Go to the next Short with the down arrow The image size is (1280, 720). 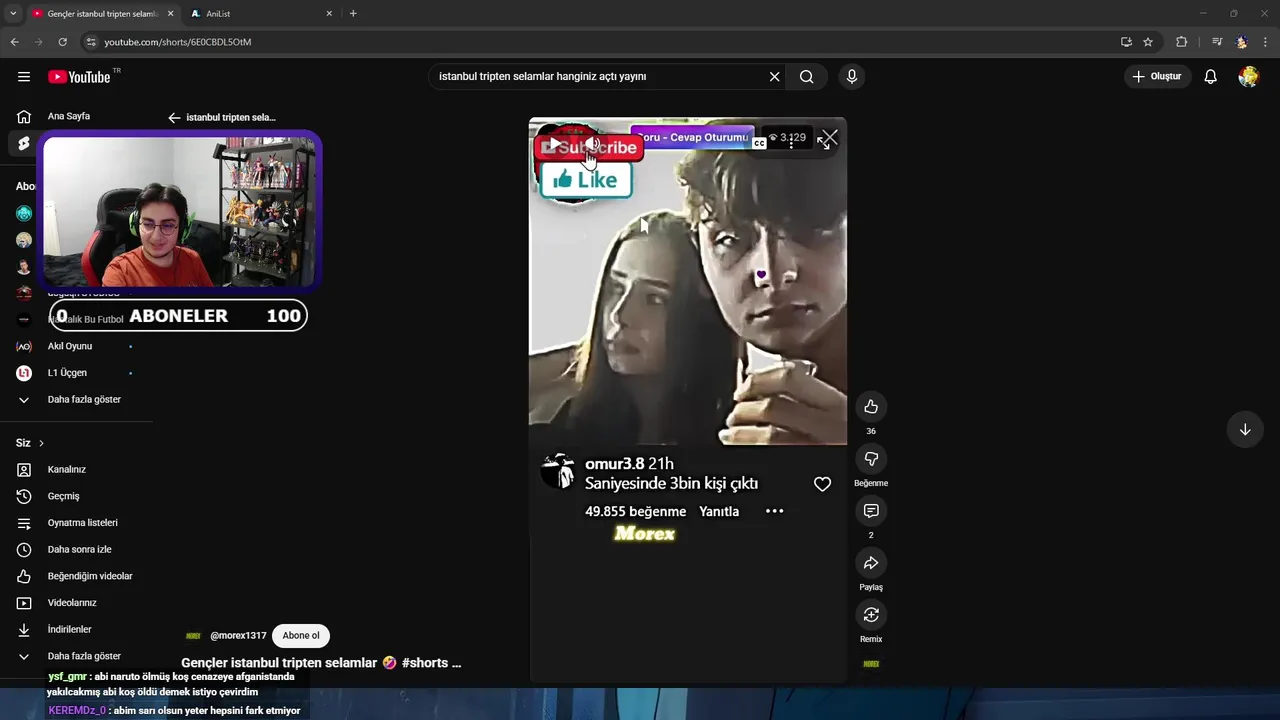(x=1245, y=430)
